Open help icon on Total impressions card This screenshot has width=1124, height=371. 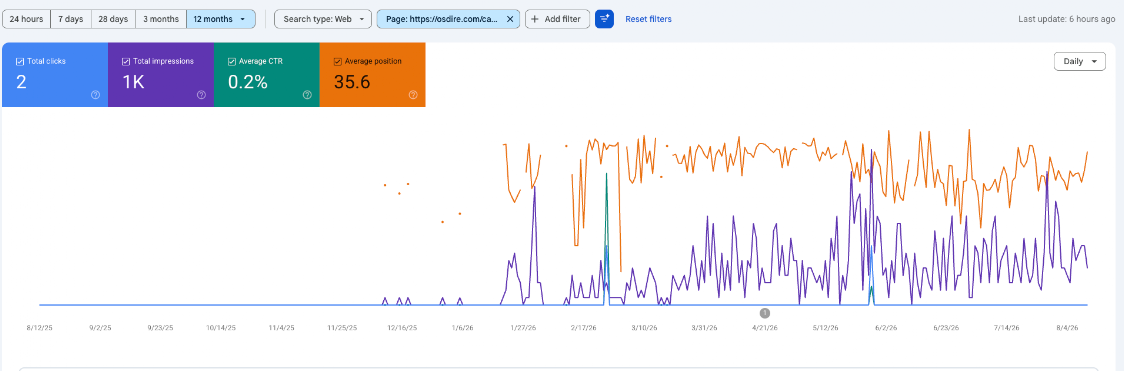[201, 95]
